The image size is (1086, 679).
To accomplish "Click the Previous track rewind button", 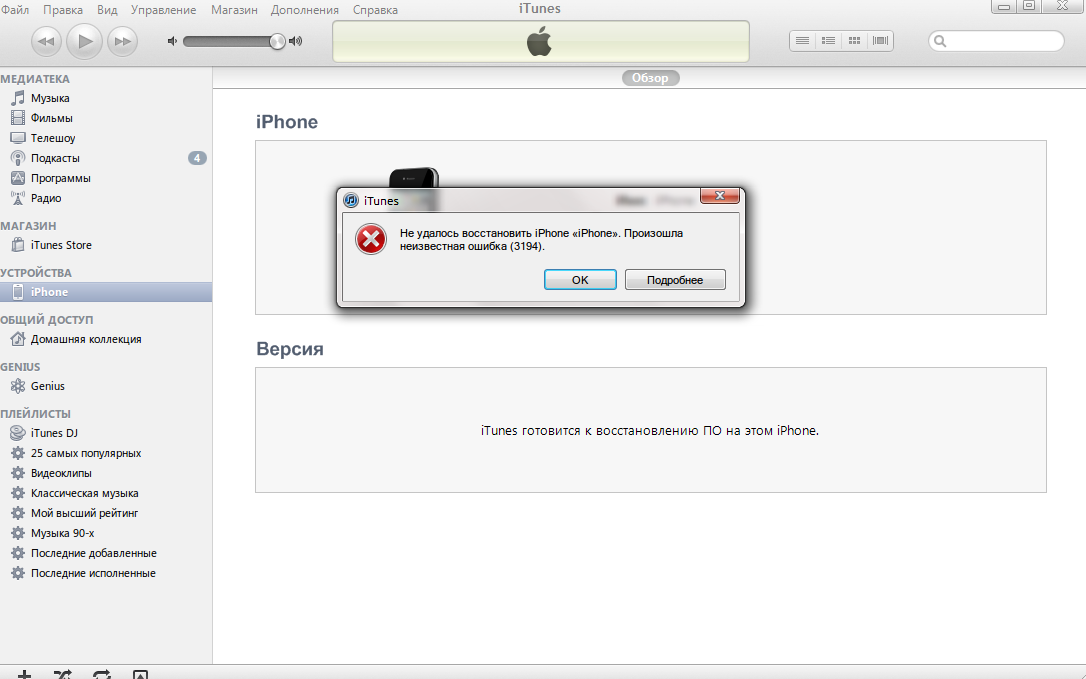I will (x=46, y=42).
